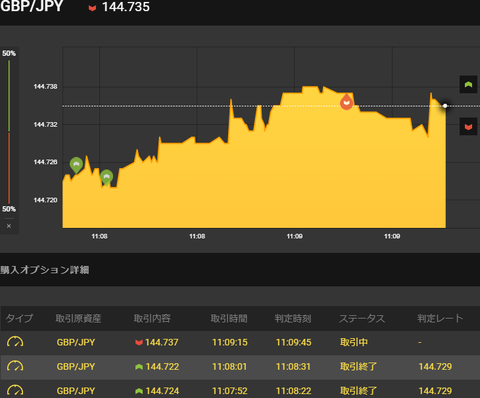Click trade time 11:09:15

pos(230,342)
